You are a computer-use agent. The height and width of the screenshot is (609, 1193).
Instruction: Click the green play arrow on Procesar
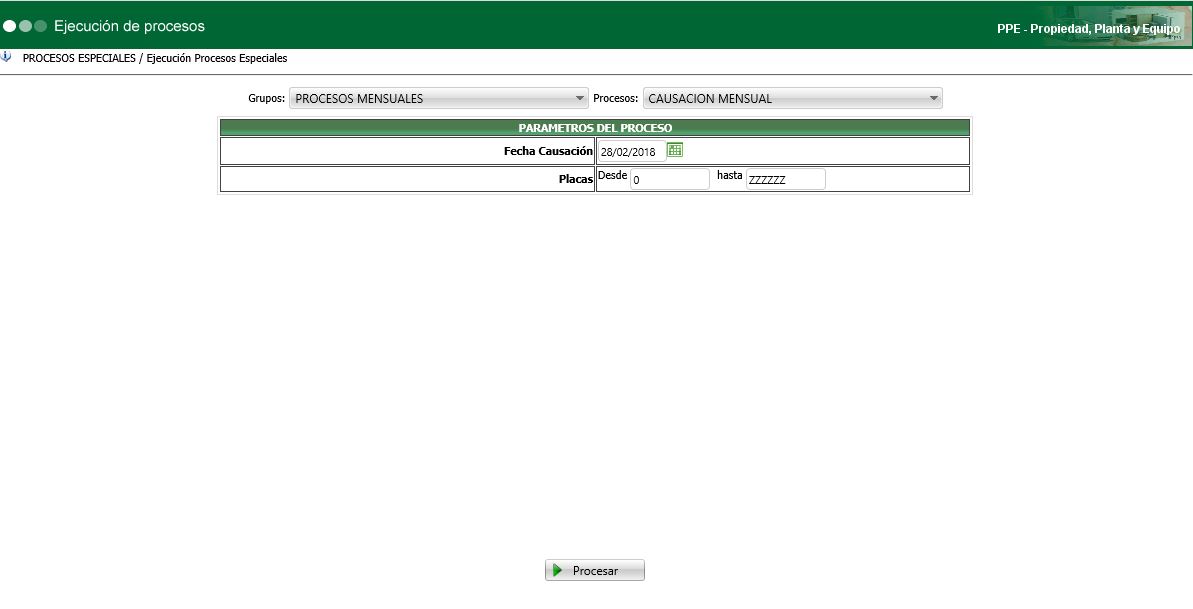tap(558, 570)
